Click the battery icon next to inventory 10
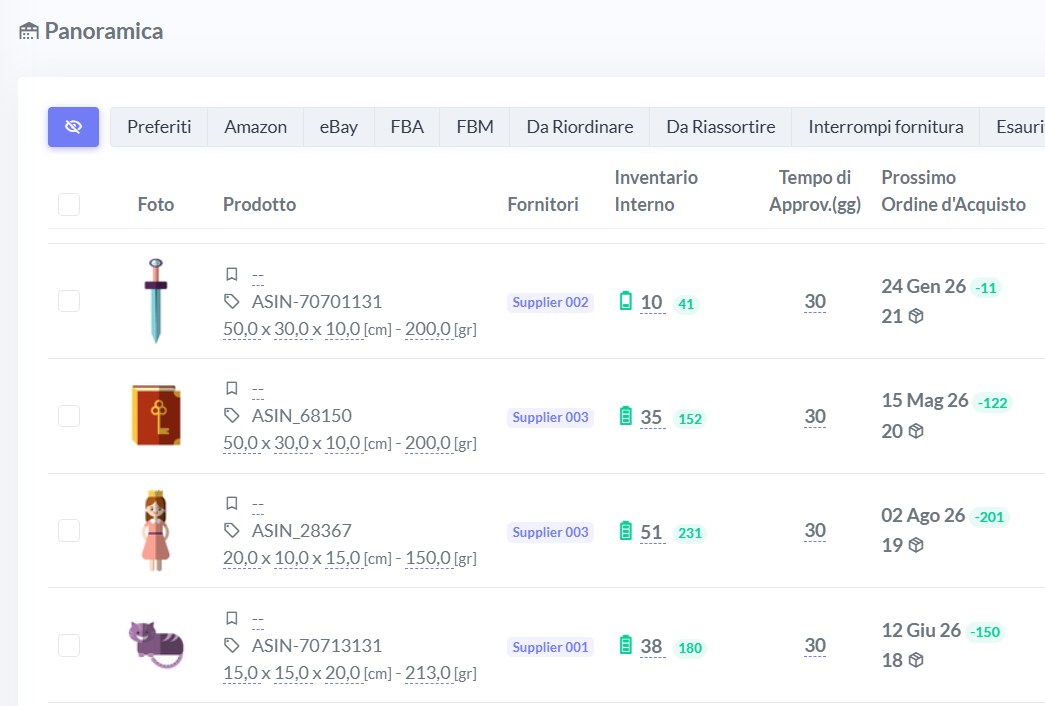This screenshot has width=1045, height=706. (626, 301)
